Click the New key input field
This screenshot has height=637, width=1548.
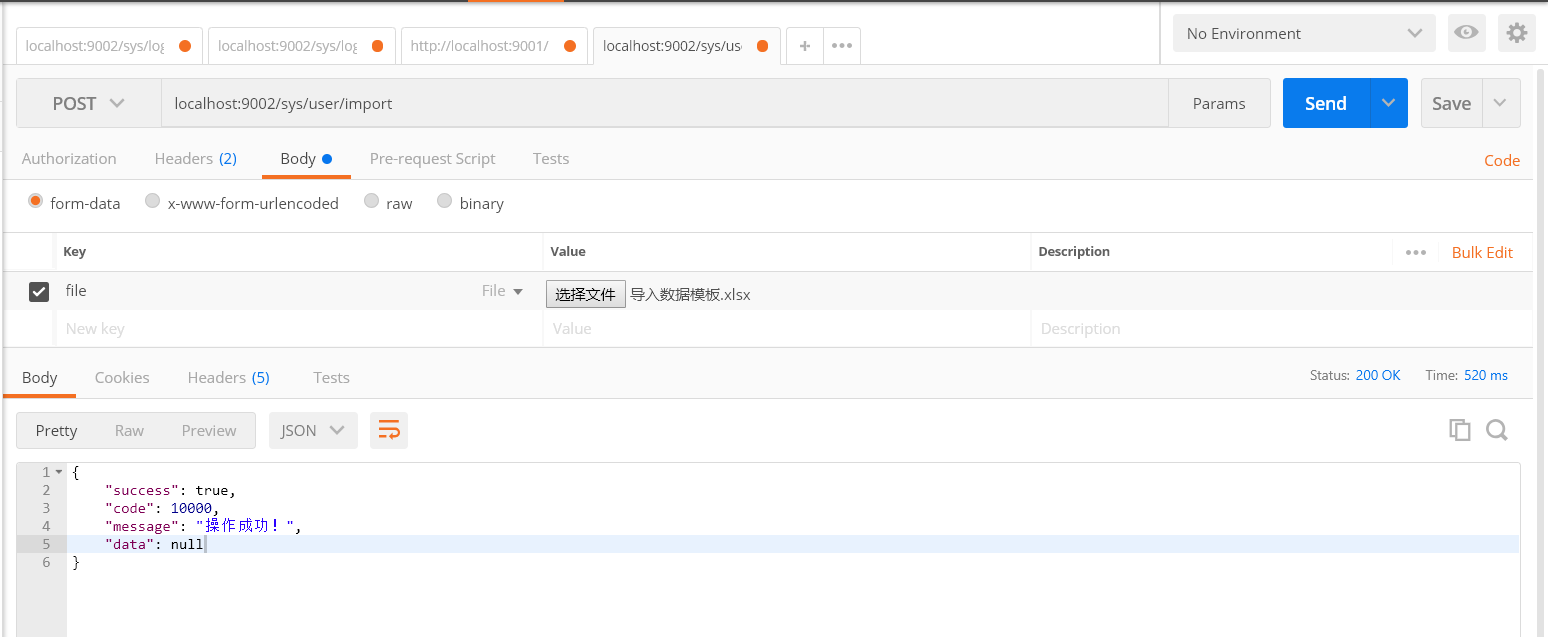(x=299, y=328)
